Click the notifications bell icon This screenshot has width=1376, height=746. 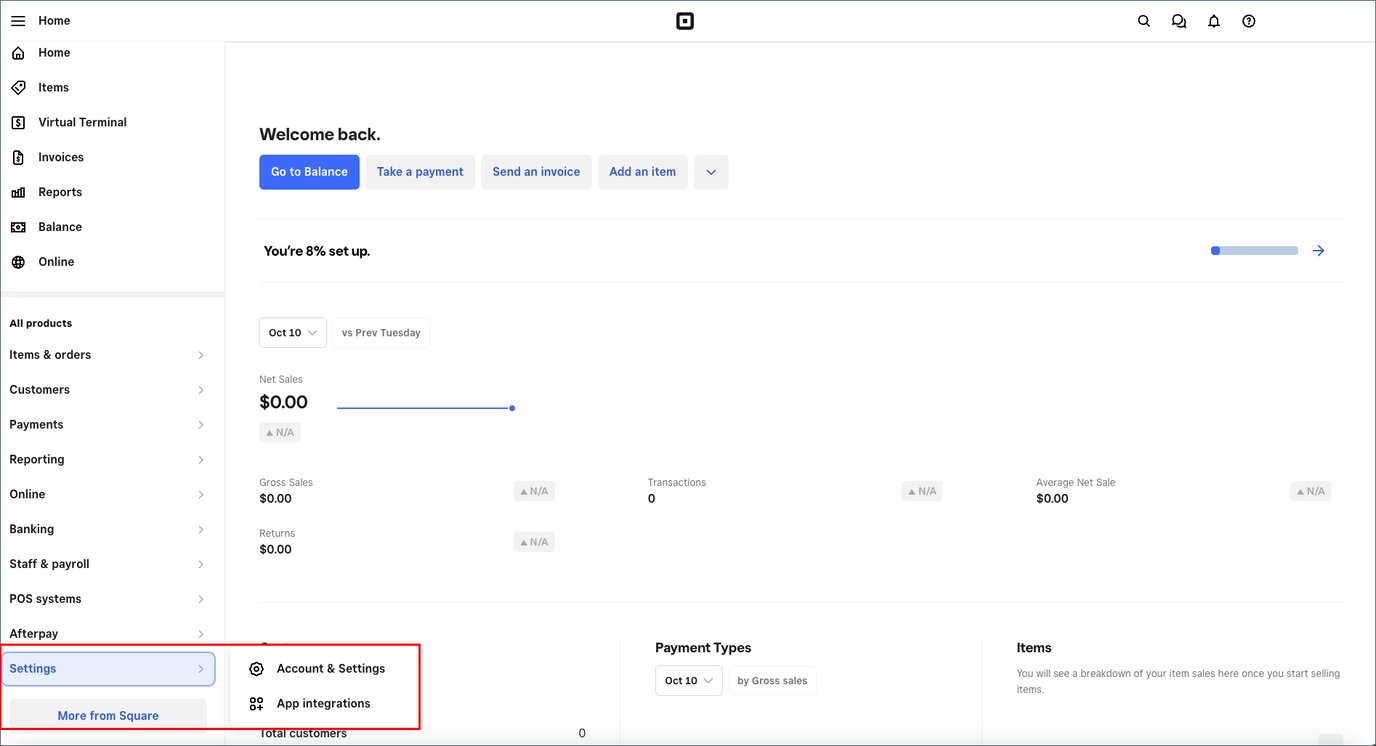pos(1214,21)
